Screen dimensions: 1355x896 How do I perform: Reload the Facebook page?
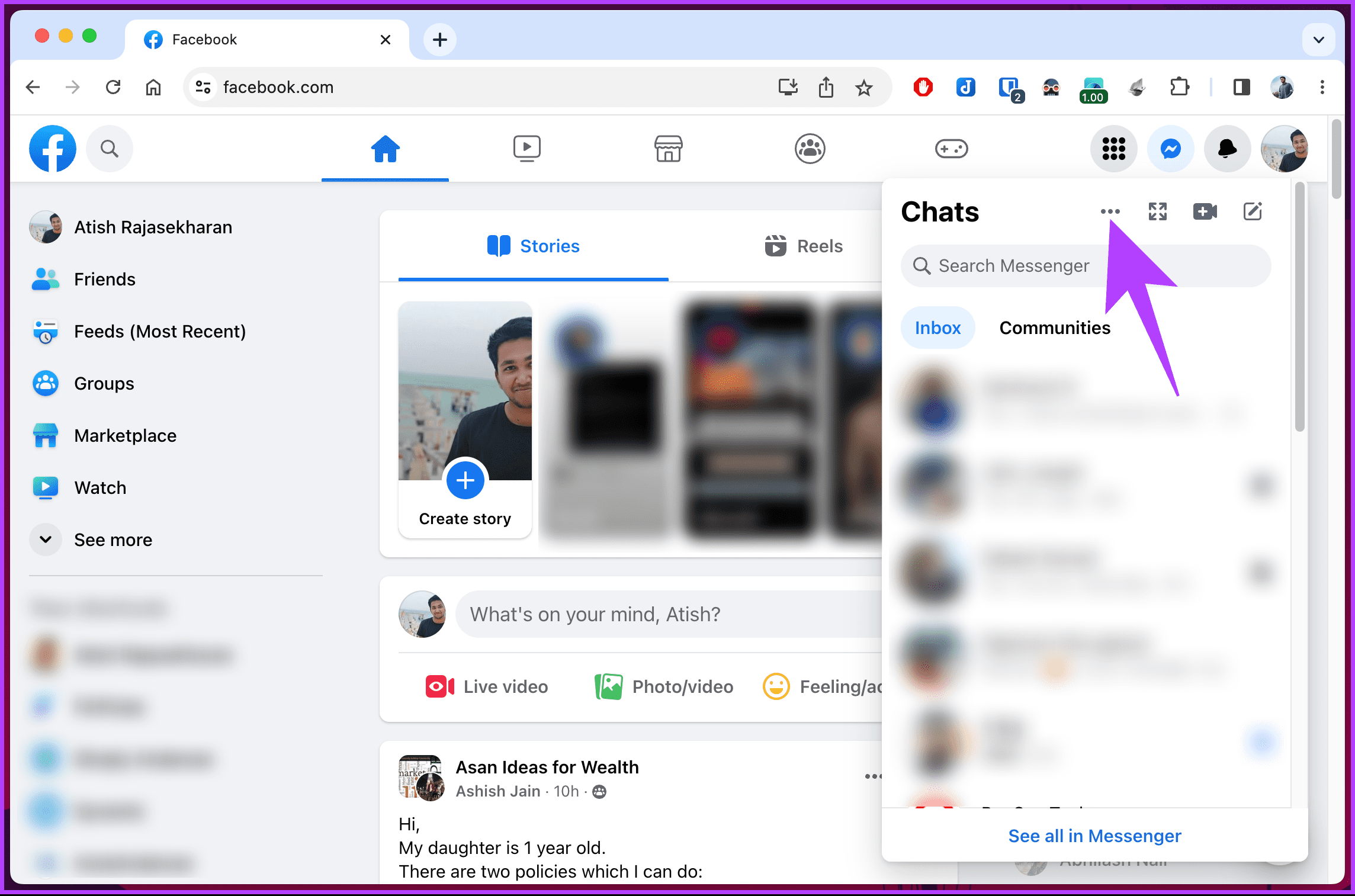tap(113, 87)
